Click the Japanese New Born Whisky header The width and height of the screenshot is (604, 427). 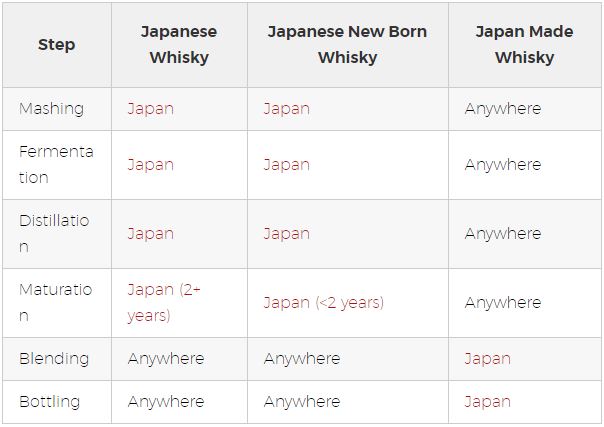[x=347, y=45]
